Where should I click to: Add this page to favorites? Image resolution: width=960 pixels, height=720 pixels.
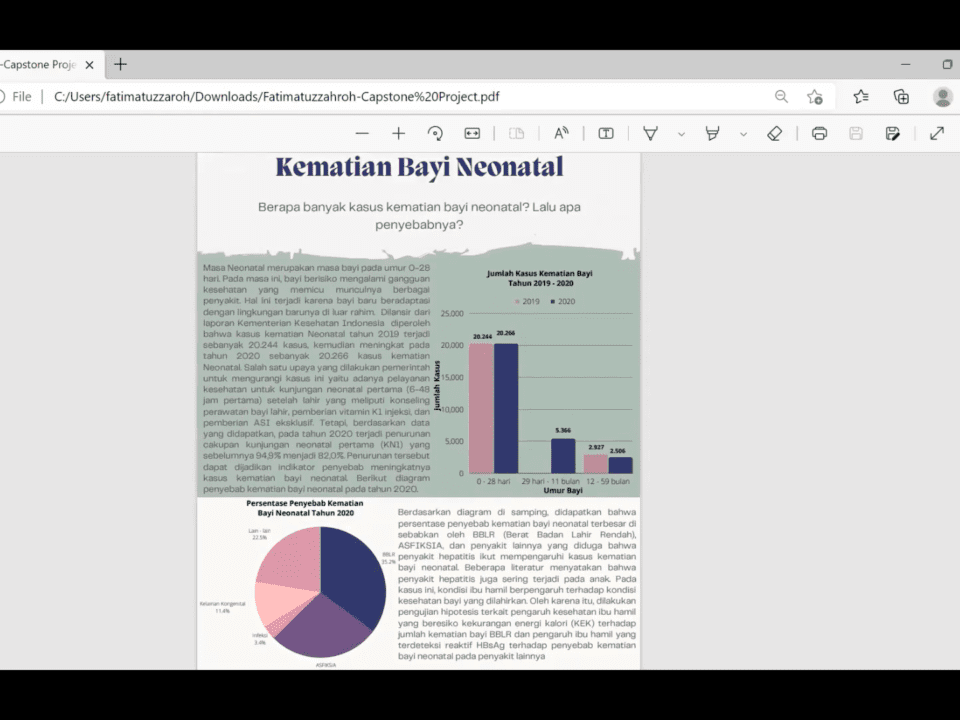[x=815, y=97]
